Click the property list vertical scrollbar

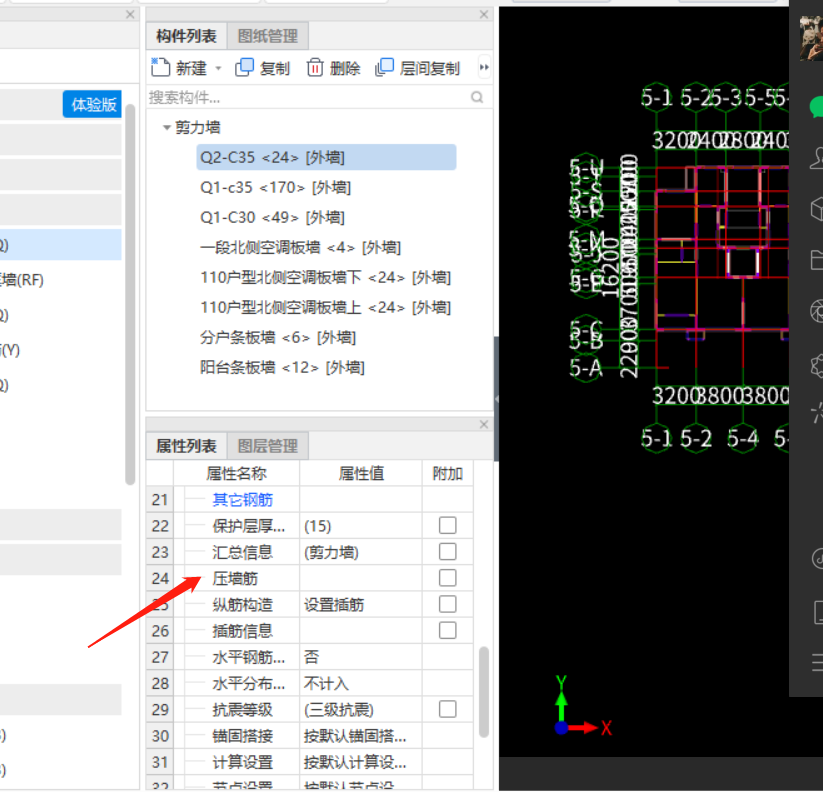(x=484, y=691)
